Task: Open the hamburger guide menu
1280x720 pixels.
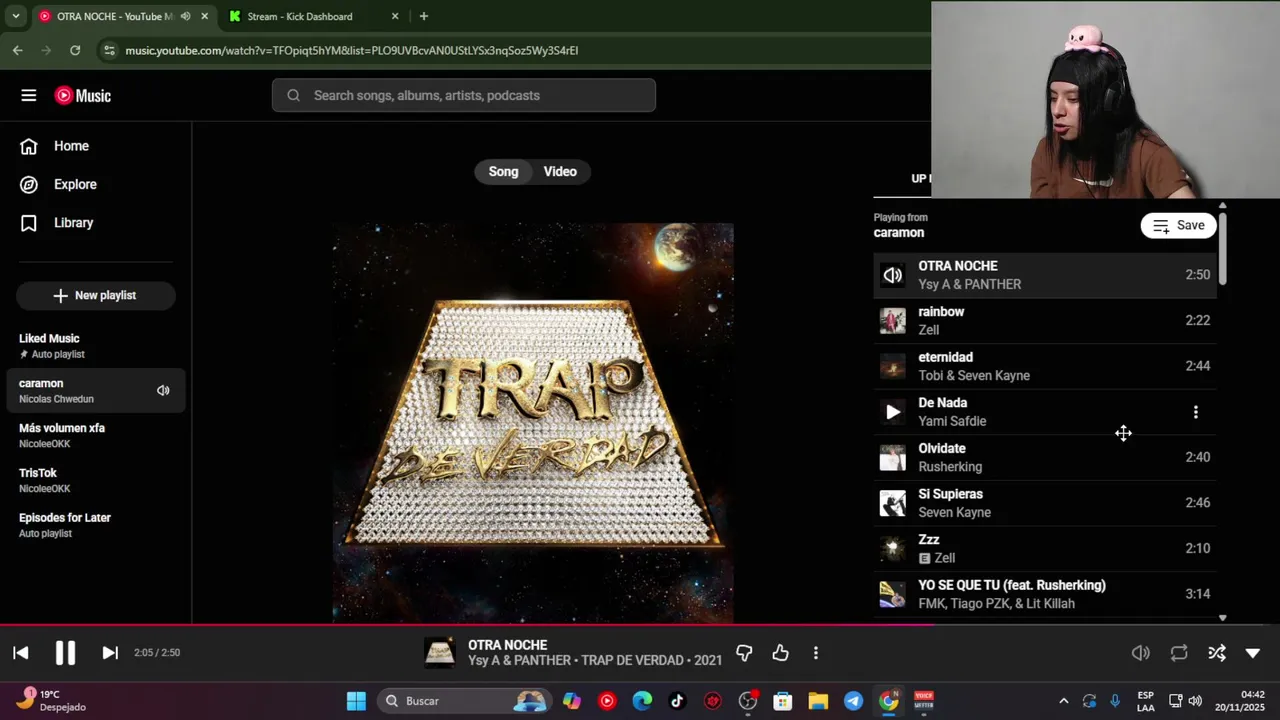Action: (28, 95)
